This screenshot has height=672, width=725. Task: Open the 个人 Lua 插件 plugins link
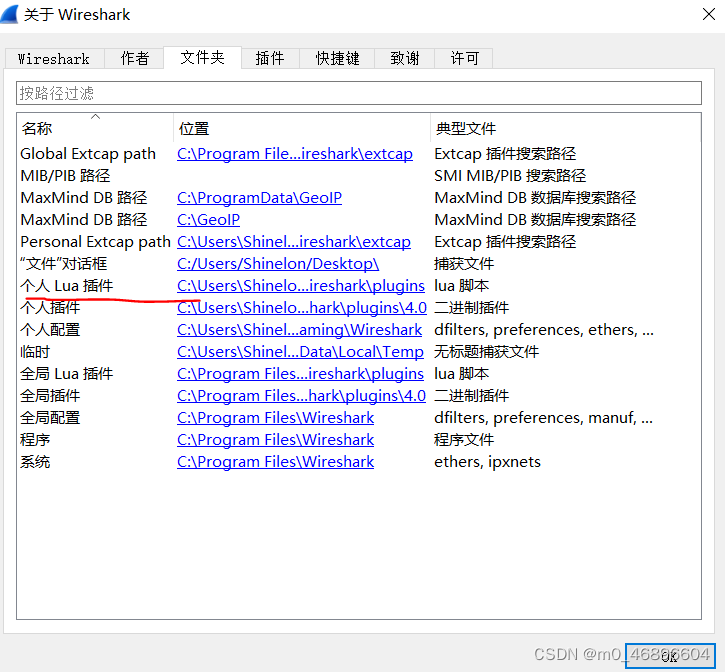coord(301,285)
